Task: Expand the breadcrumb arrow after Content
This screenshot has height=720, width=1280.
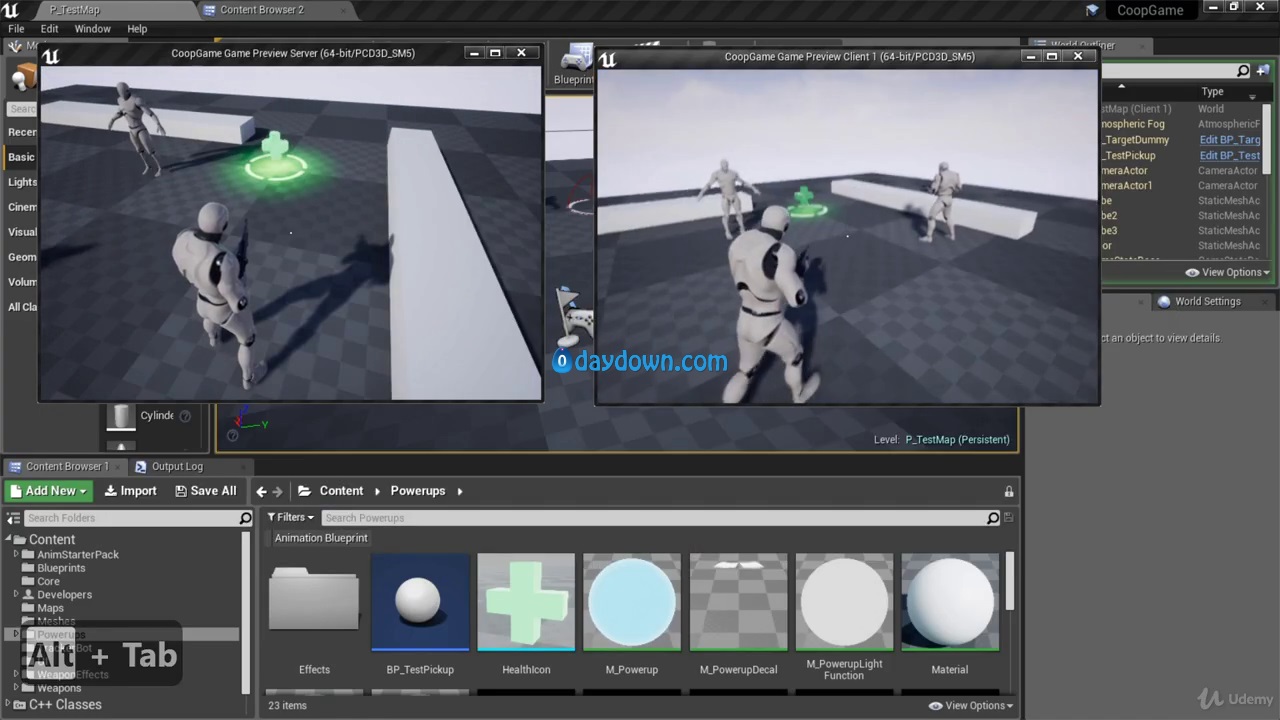Action: 378,491
